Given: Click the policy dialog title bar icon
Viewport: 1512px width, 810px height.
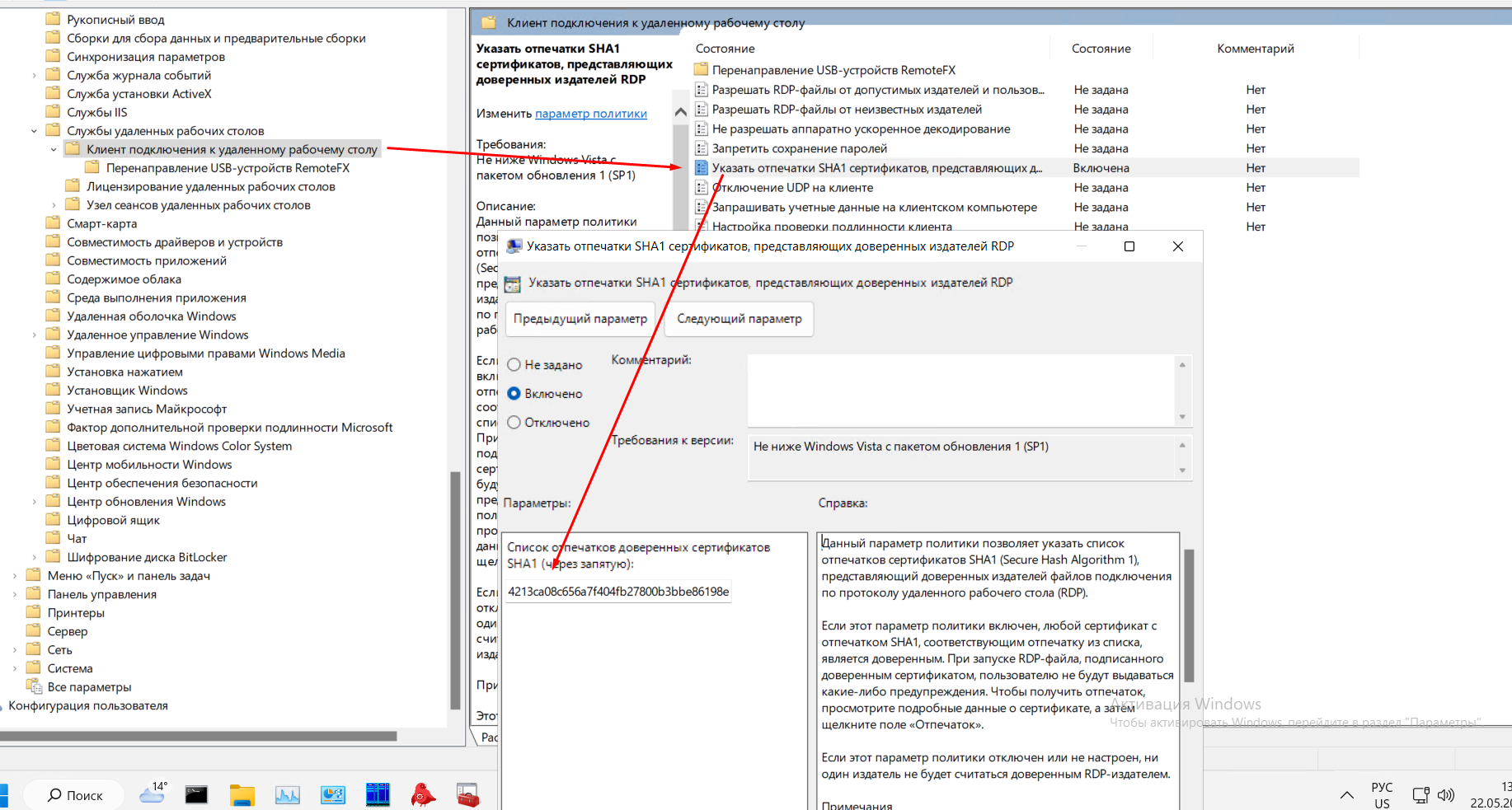Looking at the screenshot, I should pyautogui.click(x=514, y=246).
